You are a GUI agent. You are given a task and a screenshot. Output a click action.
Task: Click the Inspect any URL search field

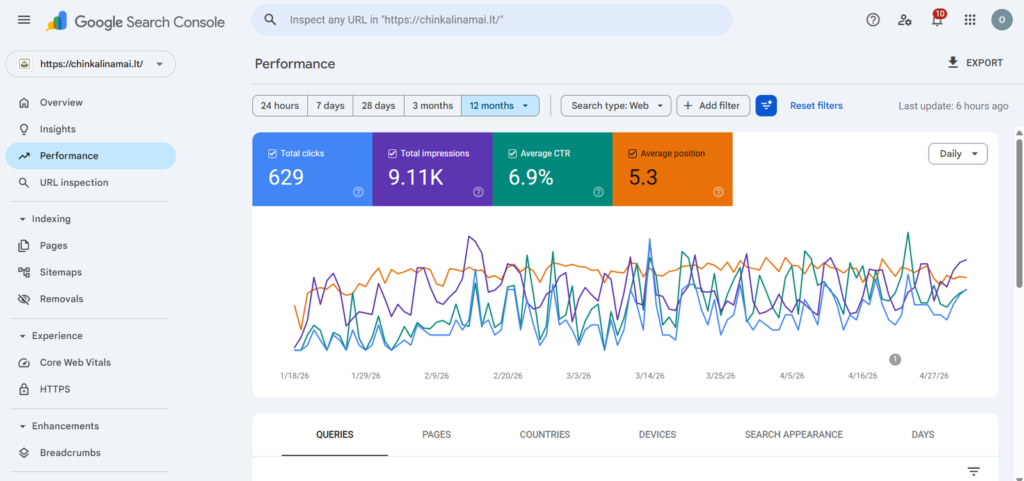click(492, 20)
